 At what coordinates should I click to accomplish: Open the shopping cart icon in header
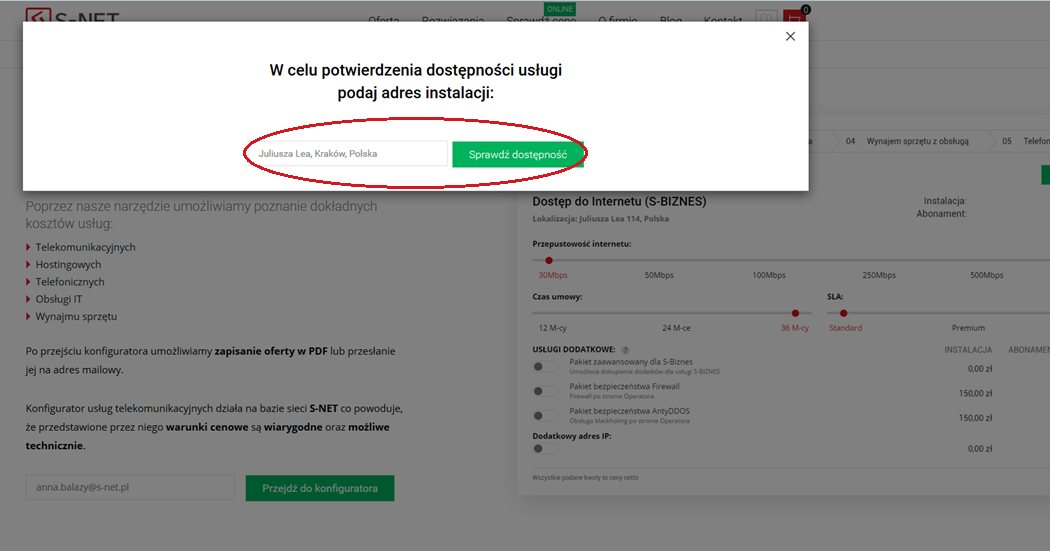[x=794, y=15]
